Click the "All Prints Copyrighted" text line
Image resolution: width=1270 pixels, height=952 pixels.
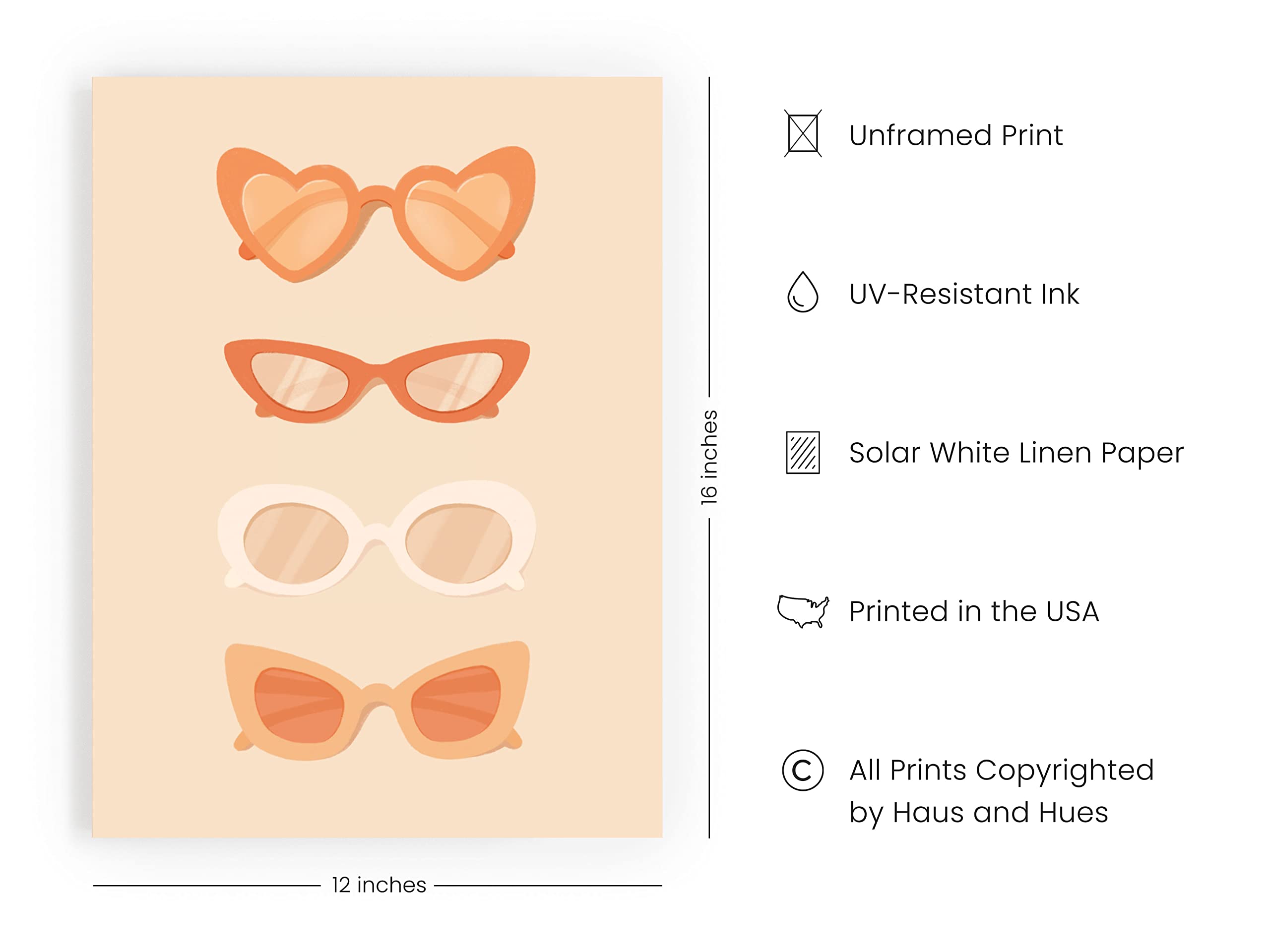tap(1001, 770)
